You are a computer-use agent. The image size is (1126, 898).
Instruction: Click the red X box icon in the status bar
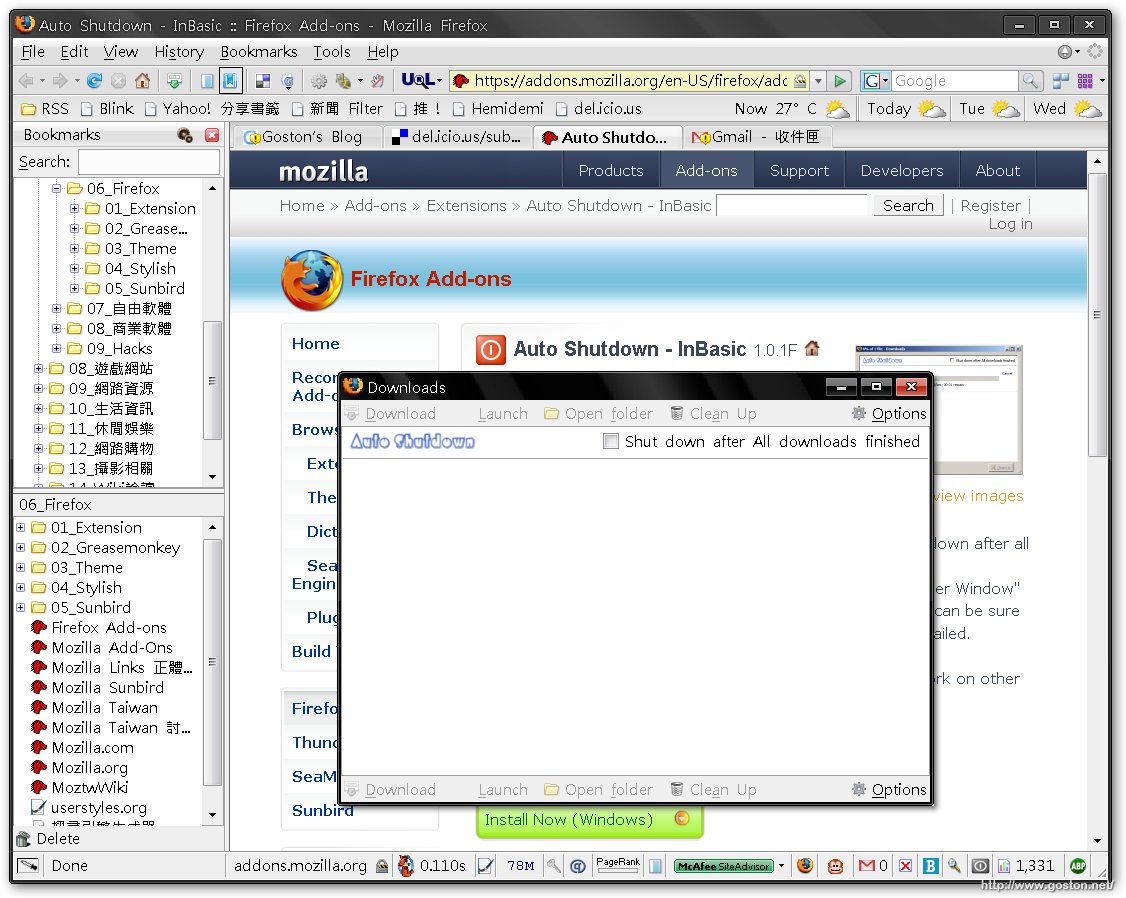click(906, 866)
